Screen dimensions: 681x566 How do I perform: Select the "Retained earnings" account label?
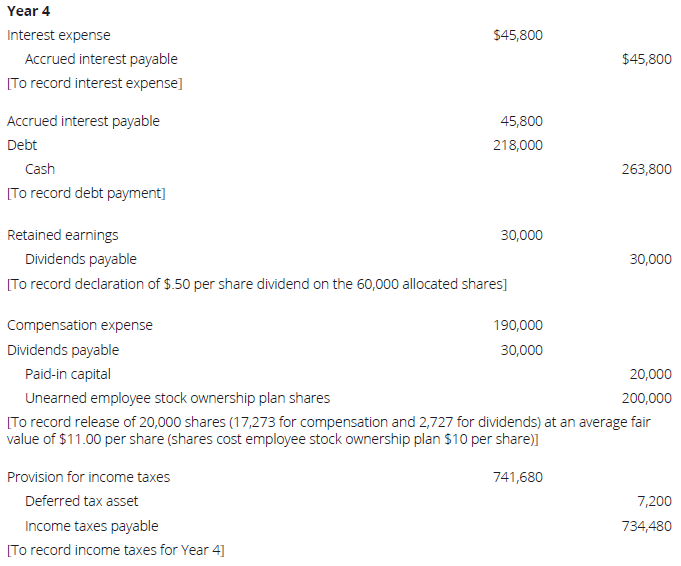coord(62,235)
